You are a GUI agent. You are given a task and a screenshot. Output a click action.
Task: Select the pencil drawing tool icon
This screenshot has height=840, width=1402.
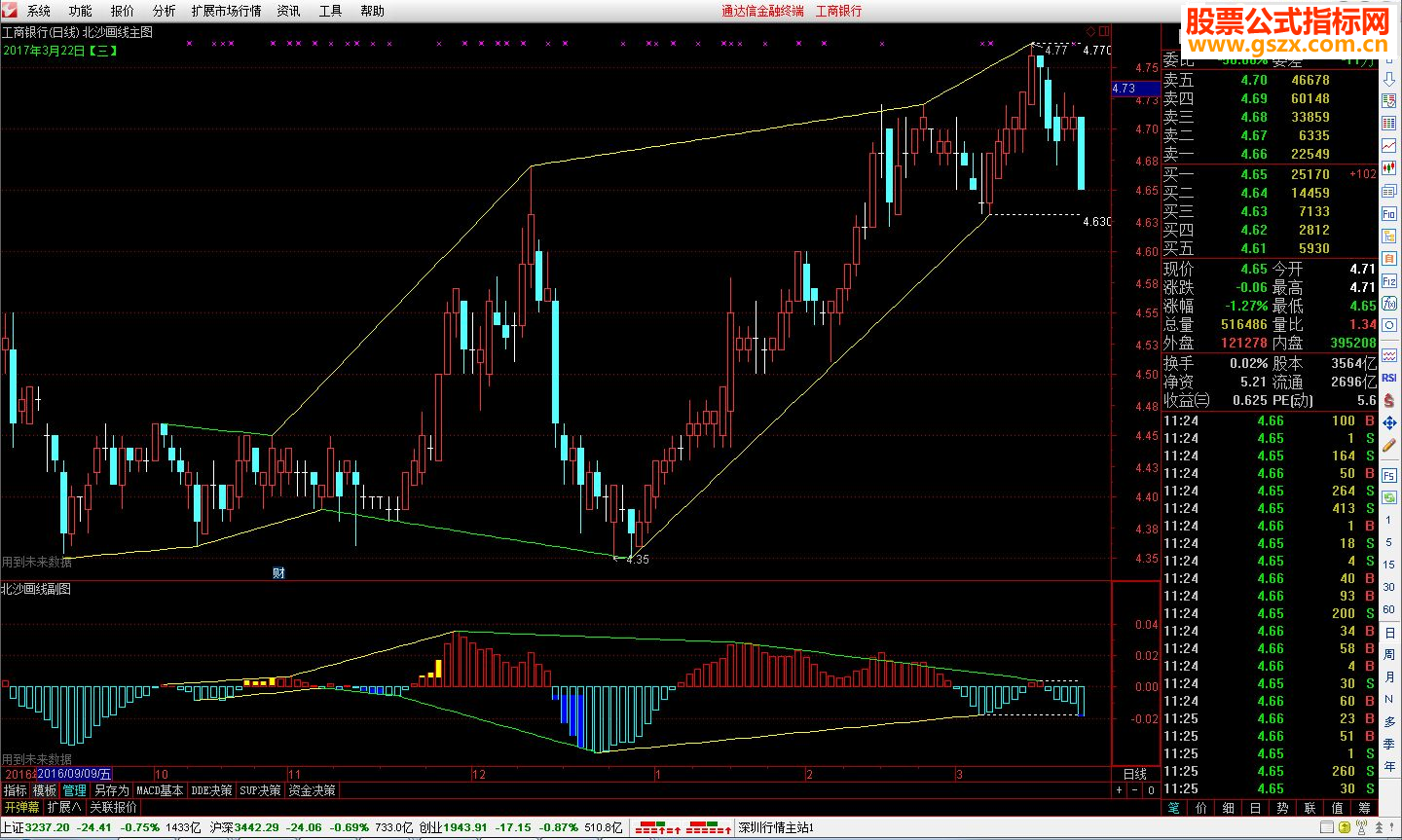point(1389,445)
